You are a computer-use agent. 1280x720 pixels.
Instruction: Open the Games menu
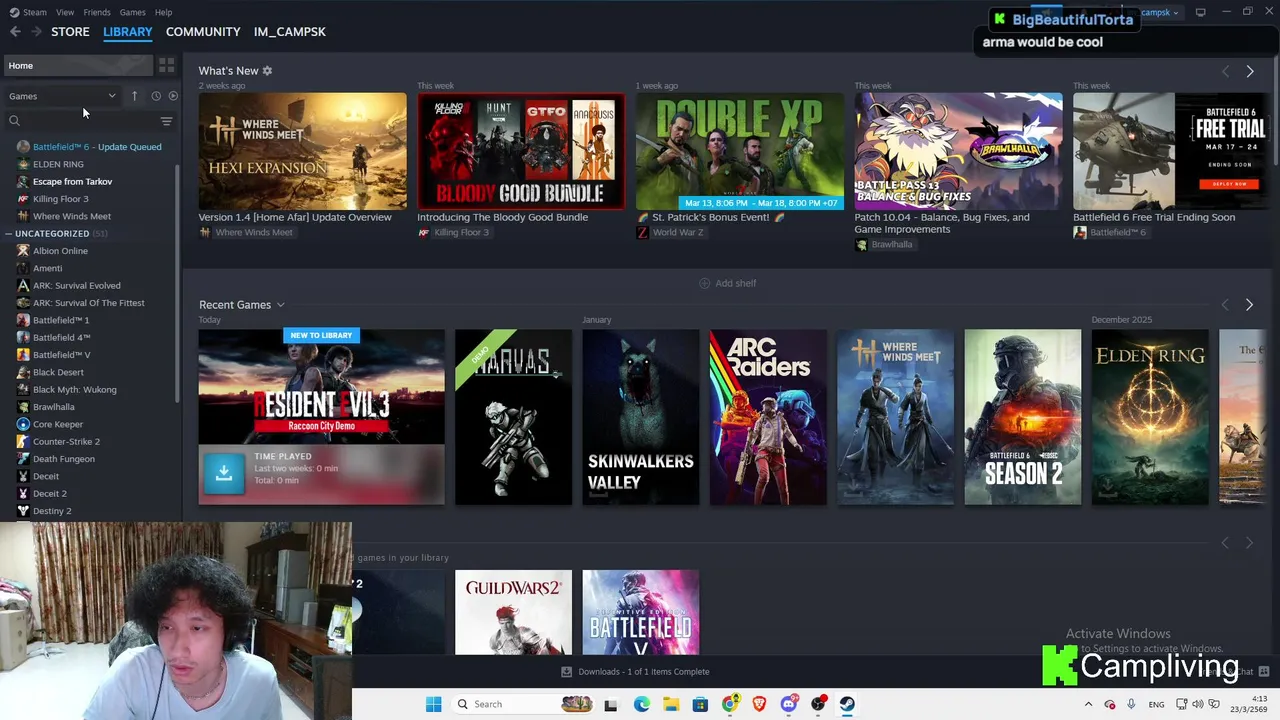[x=132, y=12]
